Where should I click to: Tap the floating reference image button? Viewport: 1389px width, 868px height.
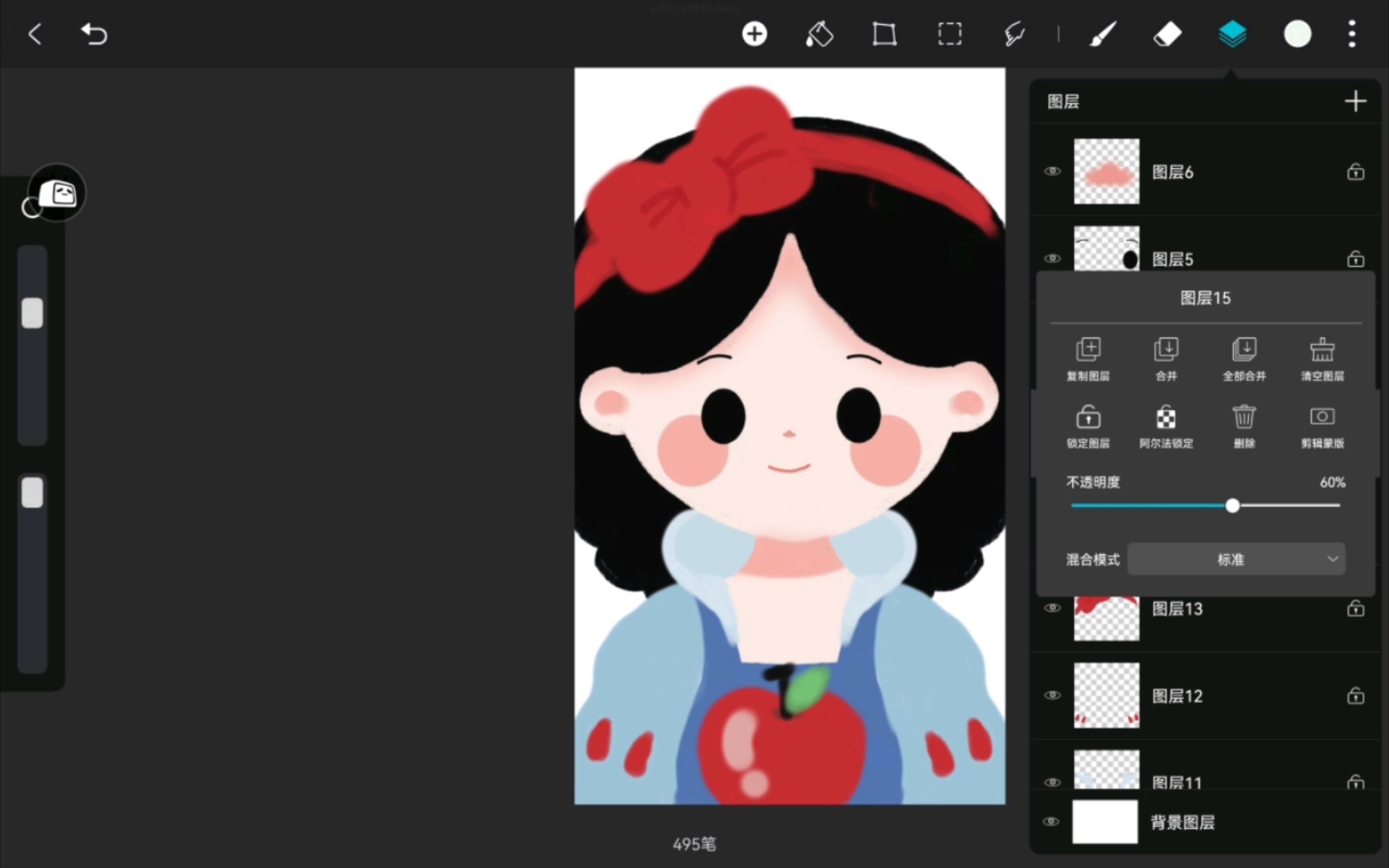[57, 193]
